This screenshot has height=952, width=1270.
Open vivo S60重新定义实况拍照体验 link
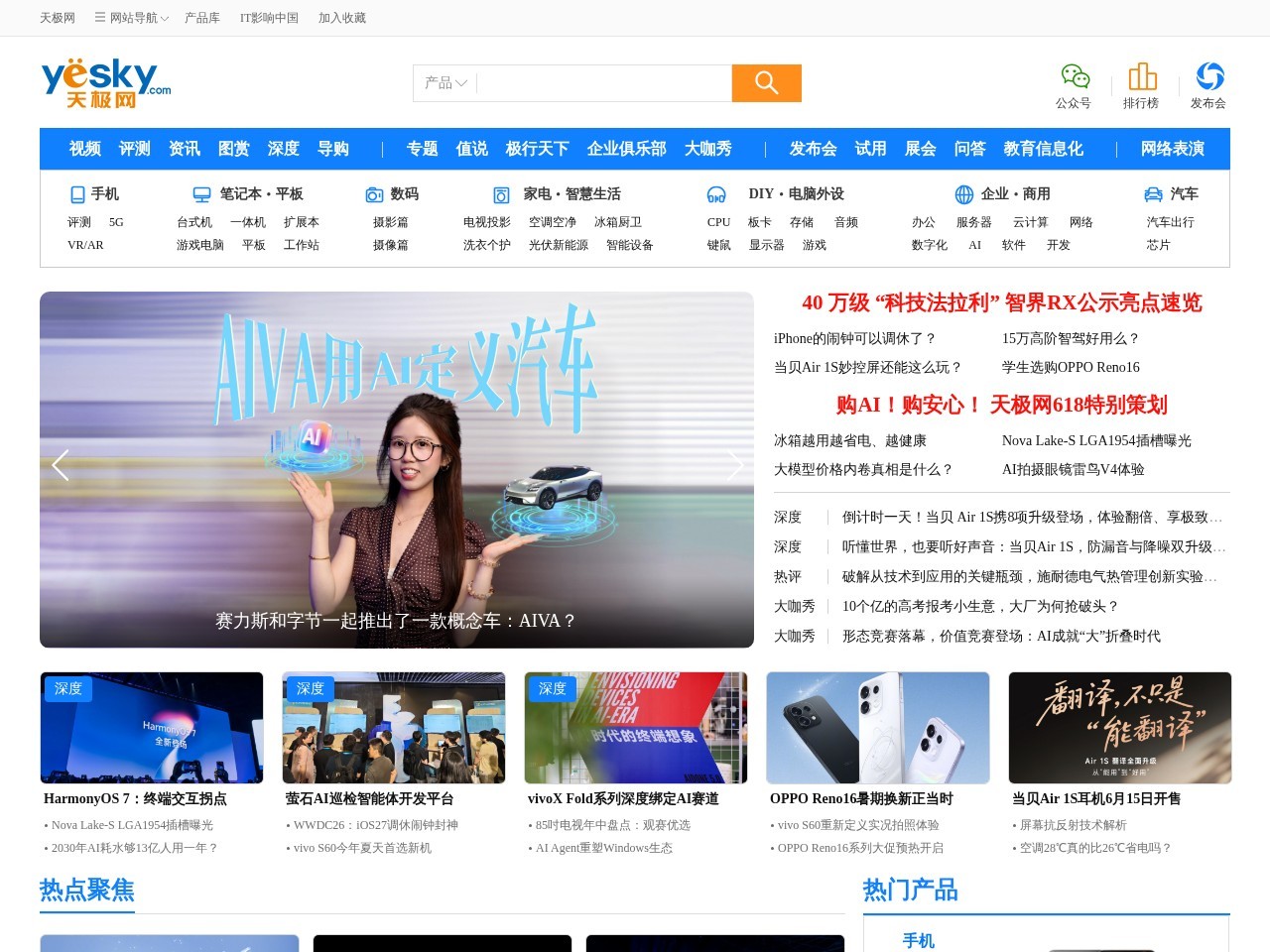(858, 825)
